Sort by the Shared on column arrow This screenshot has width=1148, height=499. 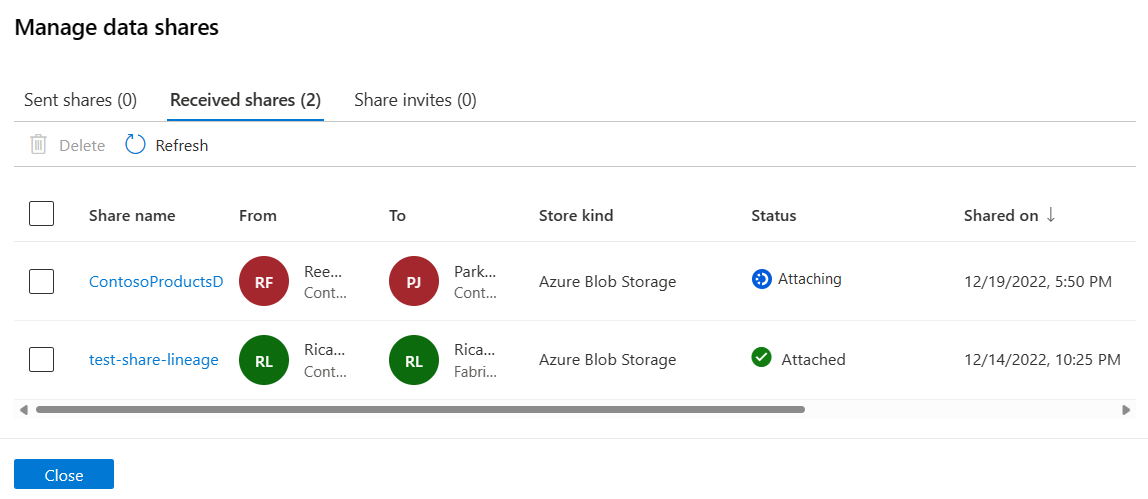(1051, 215)
